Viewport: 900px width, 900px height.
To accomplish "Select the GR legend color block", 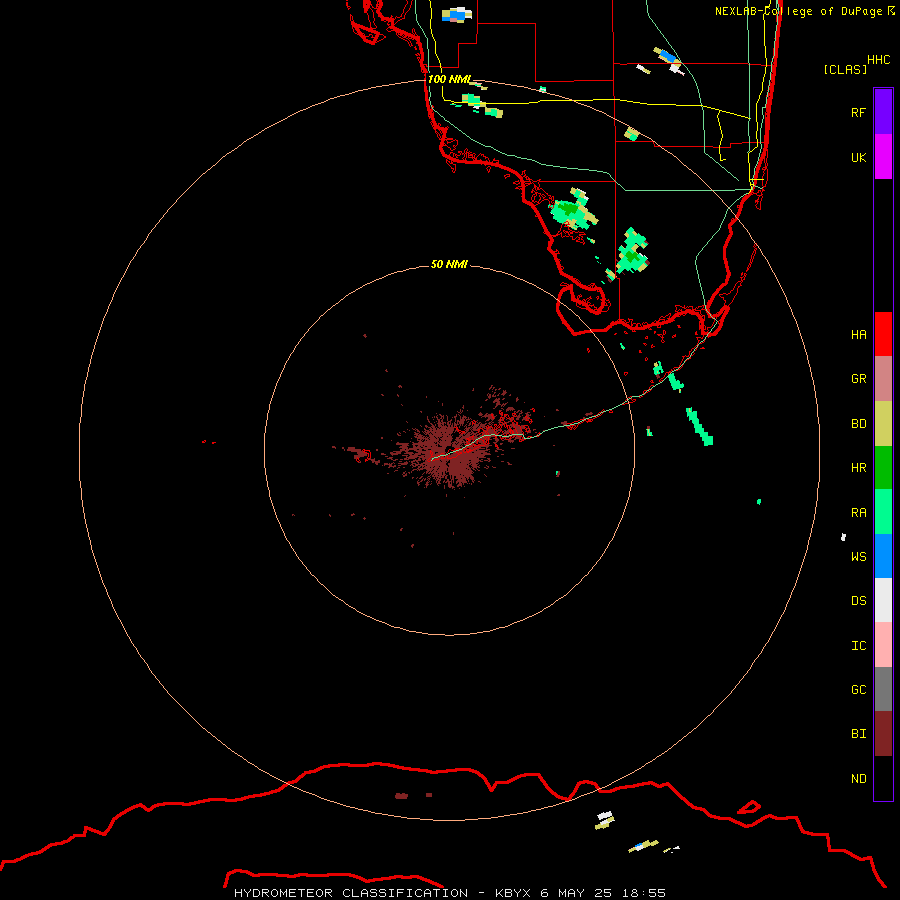I will pyautogui.click(x=883, y=379).
